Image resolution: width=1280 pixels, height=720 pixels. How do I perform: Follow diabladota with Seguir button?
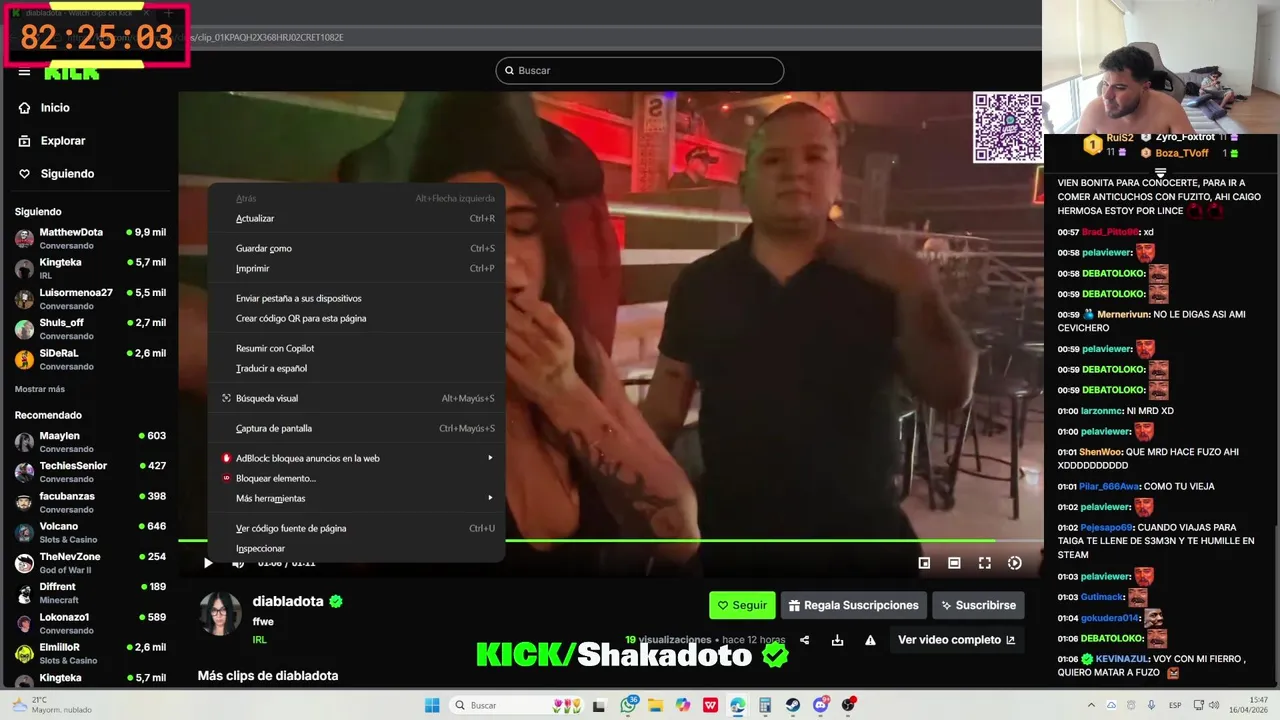click(x=742, y=605)
